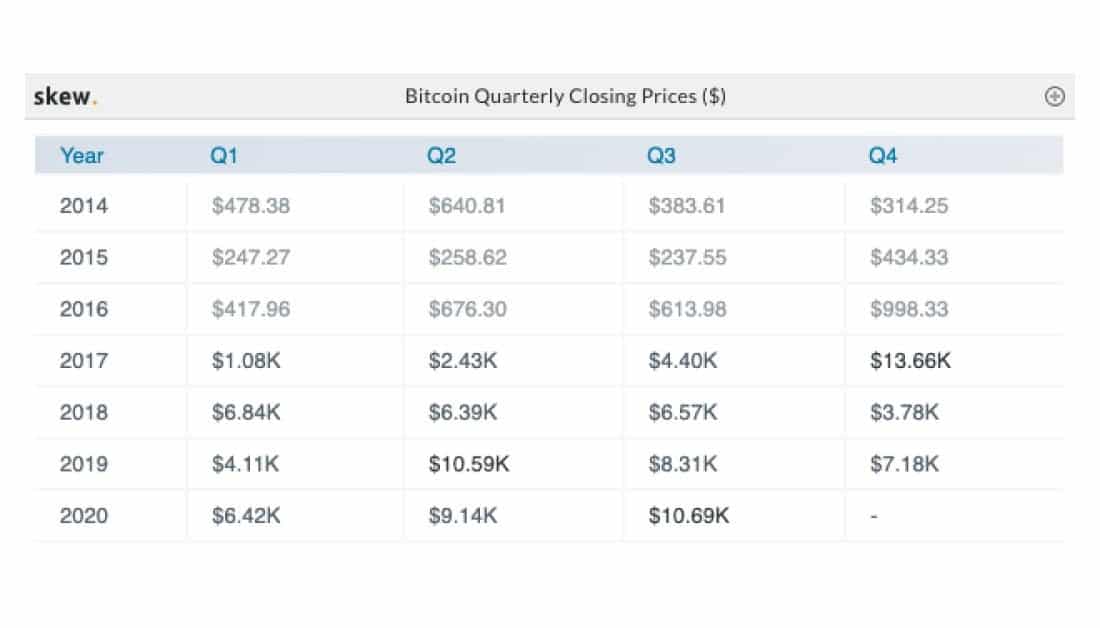Screen dimensions: 1100x628
Task: Click the Year column header
Action: (x=82, y=156)
